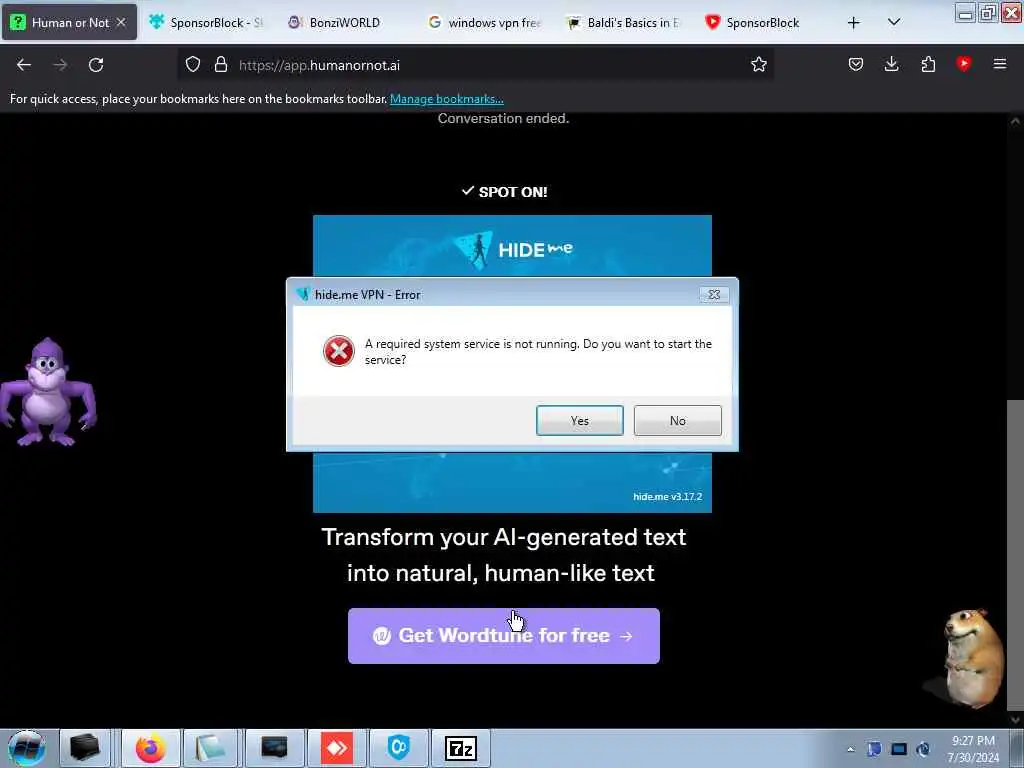Open 7-Zip from the taskbar
1024x768 pixels.
(x=460, y=748)
